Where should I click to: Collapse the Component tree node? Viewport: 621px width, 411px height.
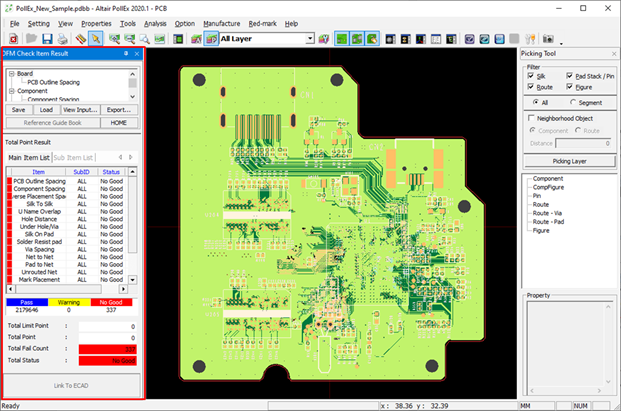pyautogui.click(x=11, y=91)
